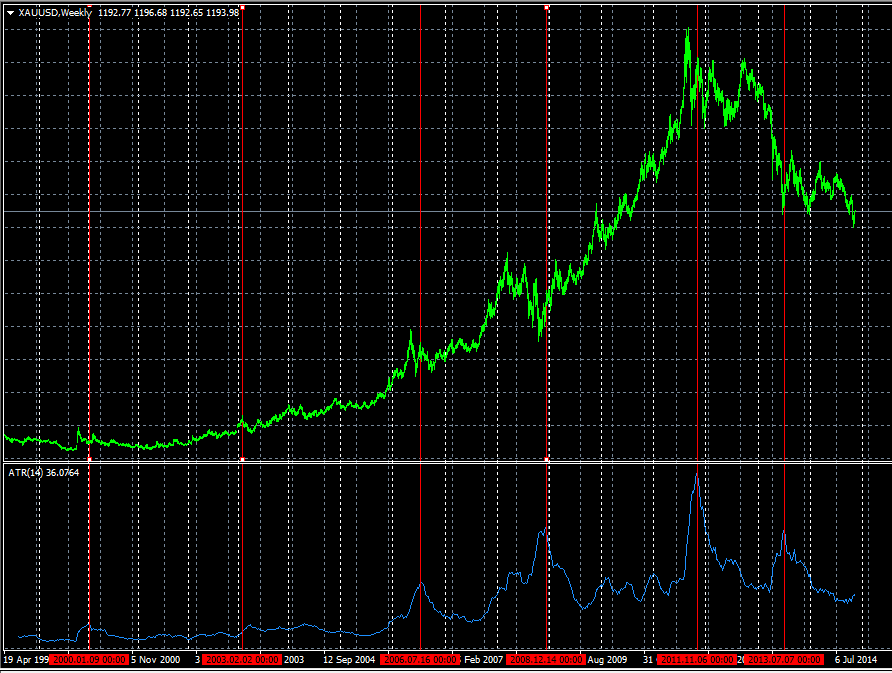Click the highest peak of the blue ATR line
This screenshot has height=673, width=892.
pyautogui.click(x=696, y=474)
